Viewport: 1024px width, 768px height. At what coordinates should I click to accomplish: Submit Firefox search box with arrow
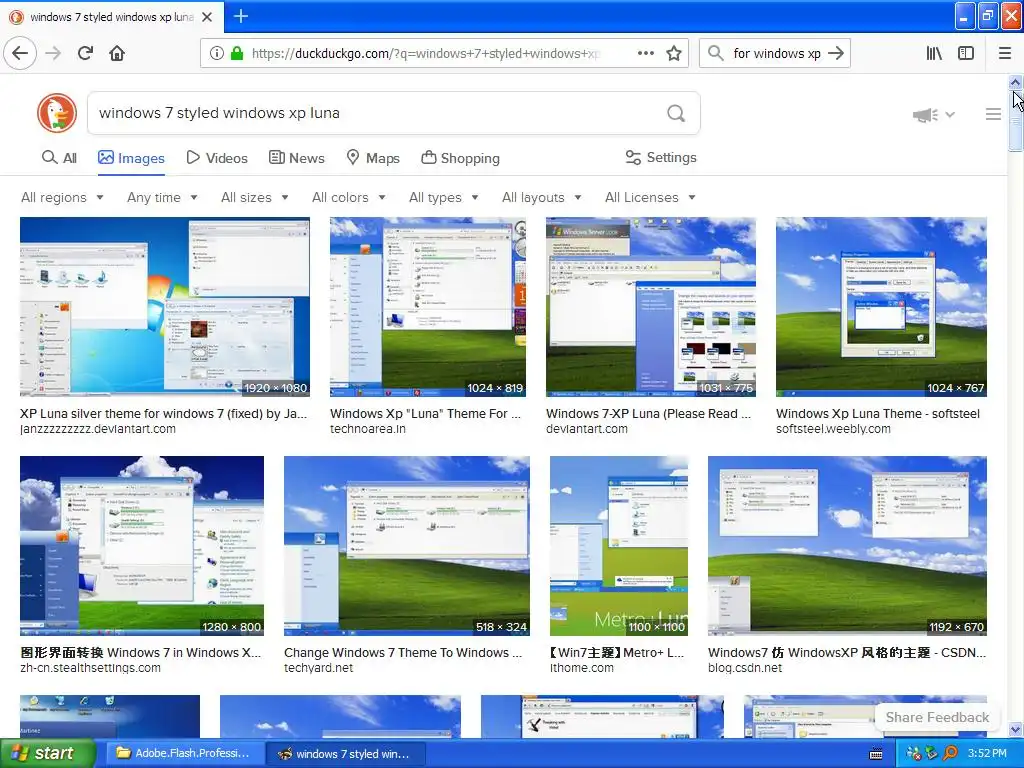pyautogui.click(x=835, y=53)
